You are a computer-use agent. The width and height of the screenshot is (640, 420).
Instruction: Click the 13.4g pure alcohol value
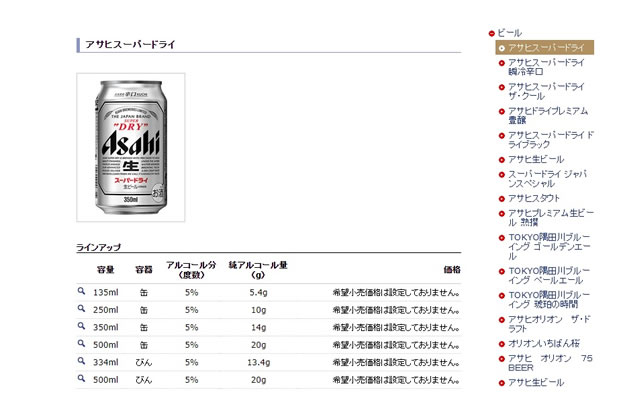258,362
